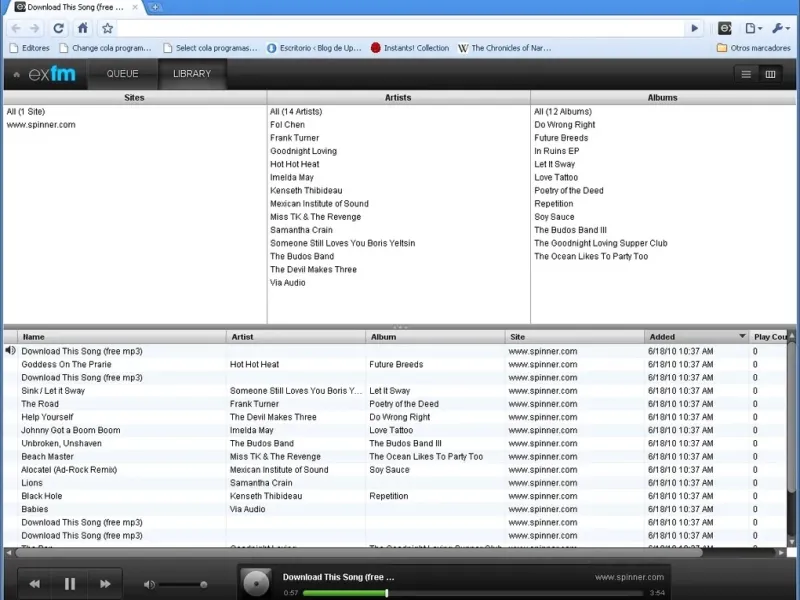
Task: Select Imelda May in Artists list
Action: pos(292,178)
